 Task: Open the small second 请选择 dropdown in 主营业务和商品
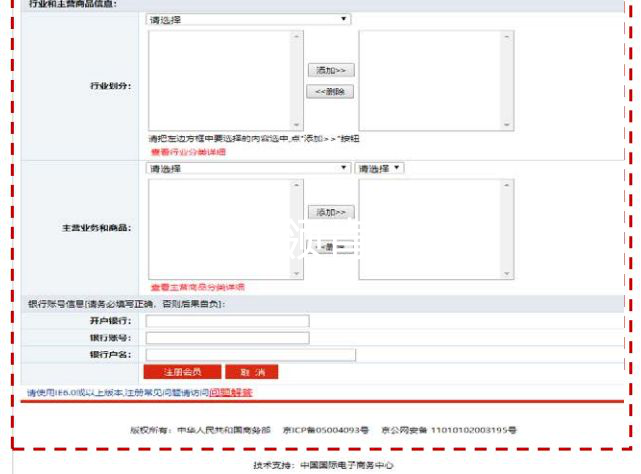coord(380,168)
